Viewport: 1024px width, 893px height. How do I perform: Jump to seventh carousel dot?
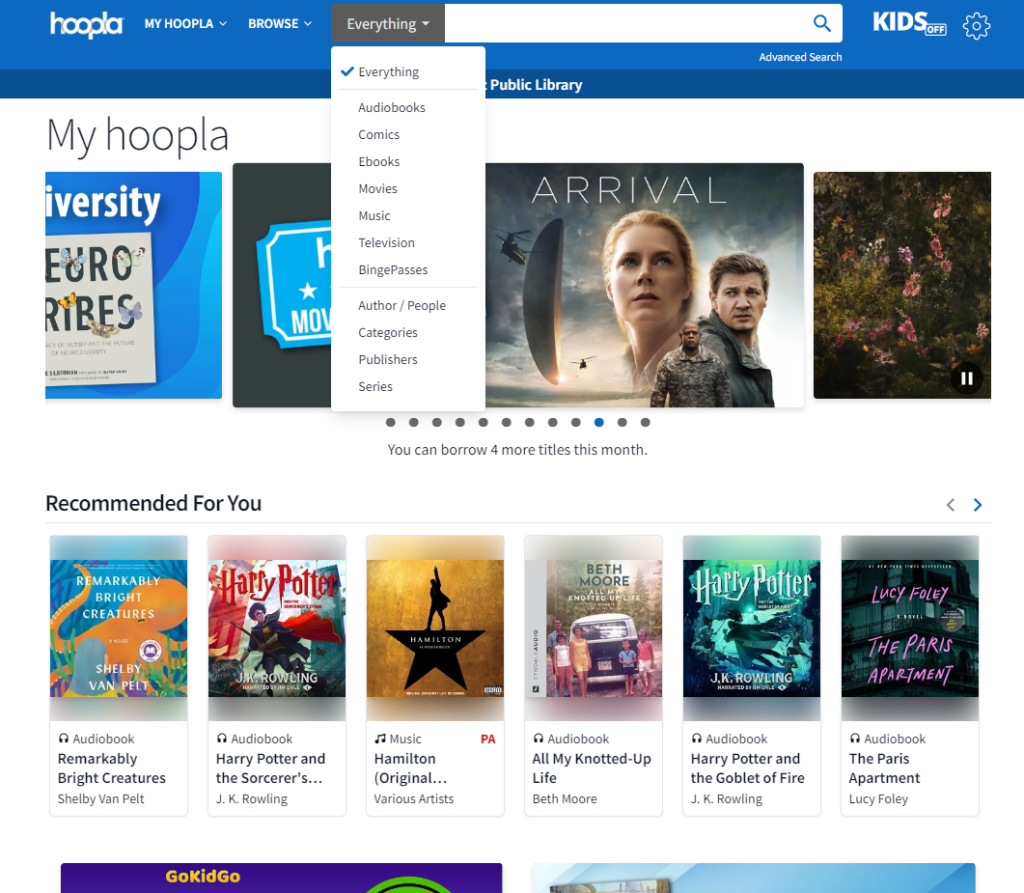tap(530, 423)
